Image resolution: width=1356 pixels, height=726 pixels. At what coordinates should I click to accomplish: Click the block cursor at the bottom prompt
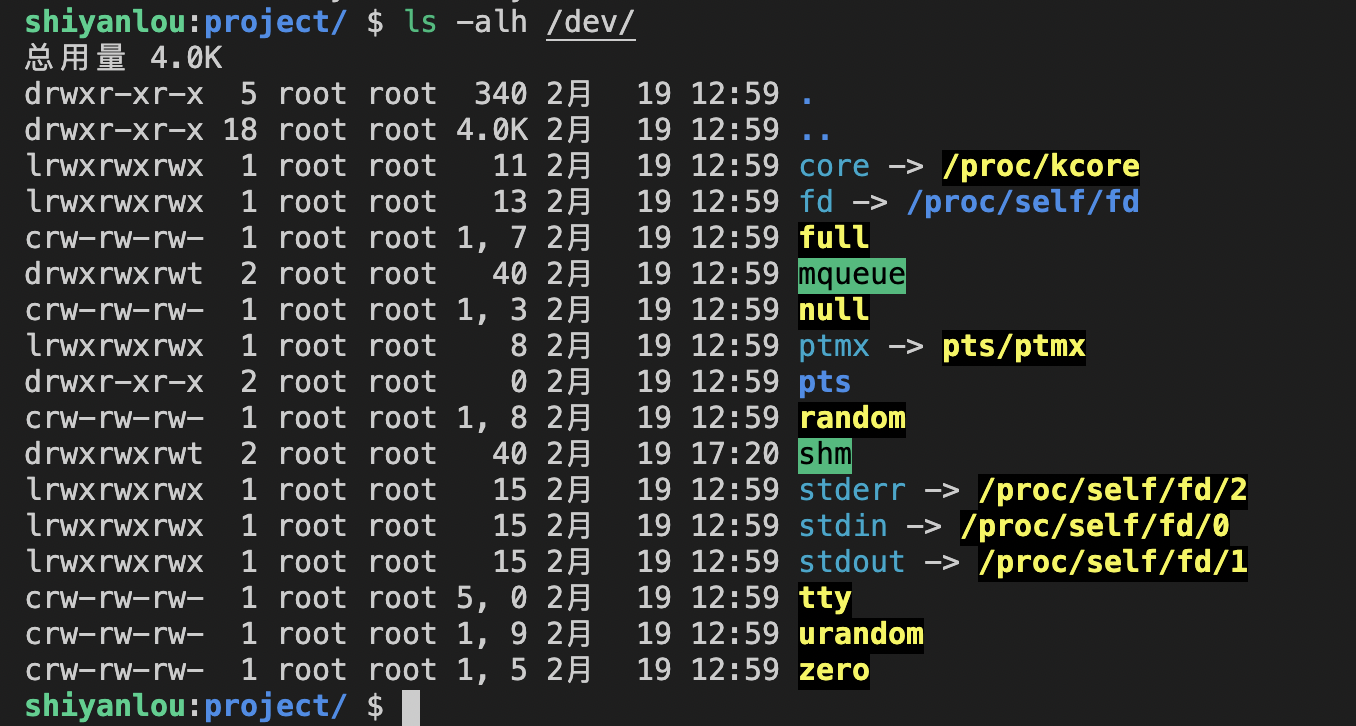[x=411, y=706]
